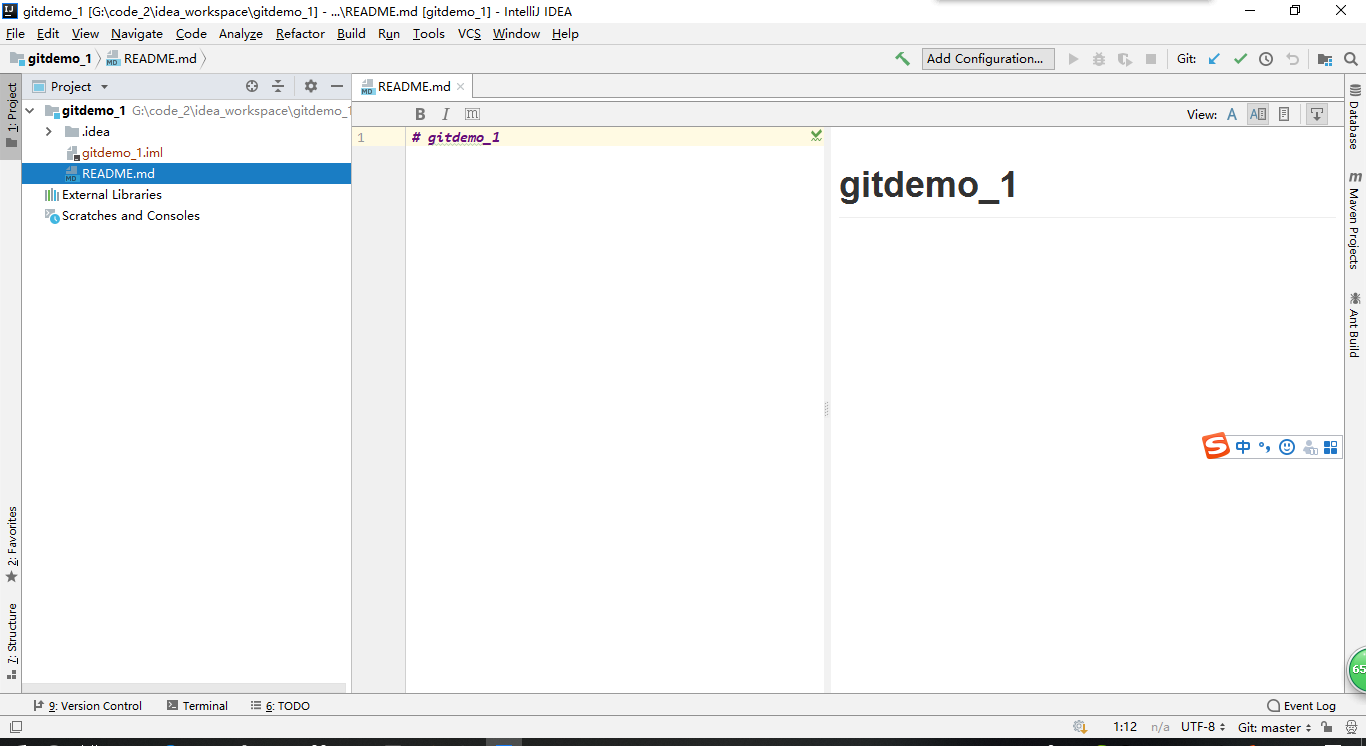
Task: Click the Collapse All icon in Project panel
Action: [278, 87]
